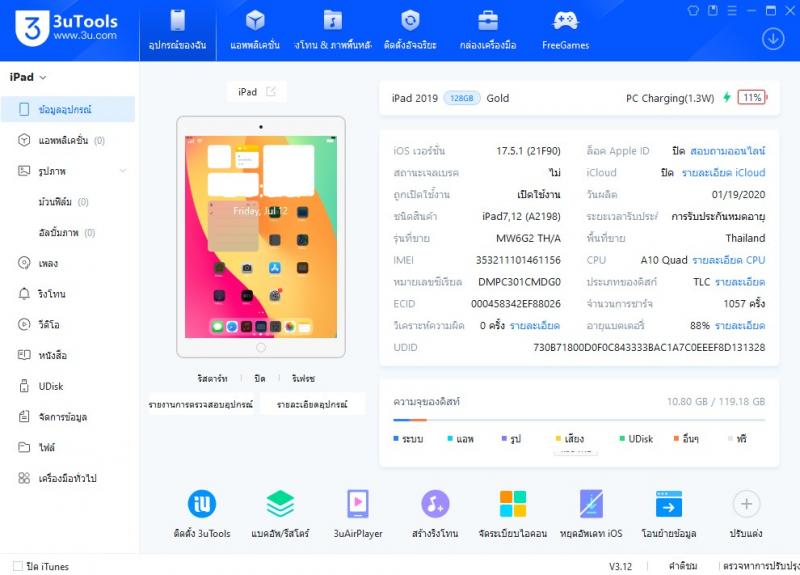Open the Toolbox briefcase tab
Image resolution: width=800 pixels, height=575 pixels.
click(488, 29)
